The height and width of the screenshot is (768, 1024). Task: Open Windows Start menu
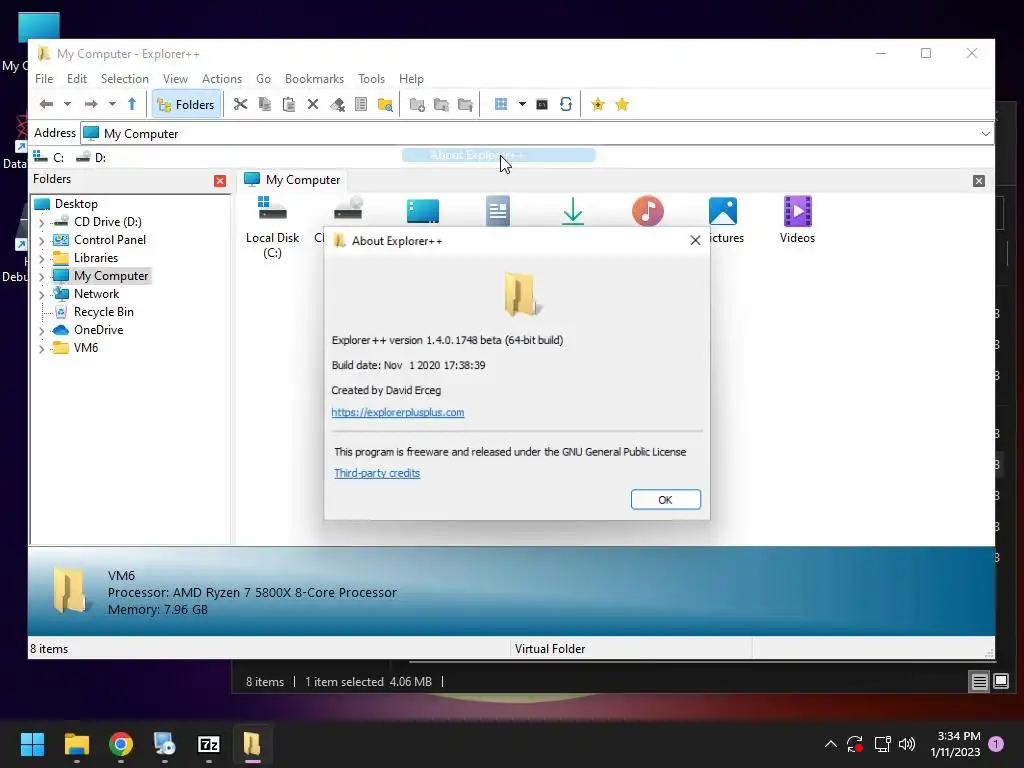coord(32,744)
